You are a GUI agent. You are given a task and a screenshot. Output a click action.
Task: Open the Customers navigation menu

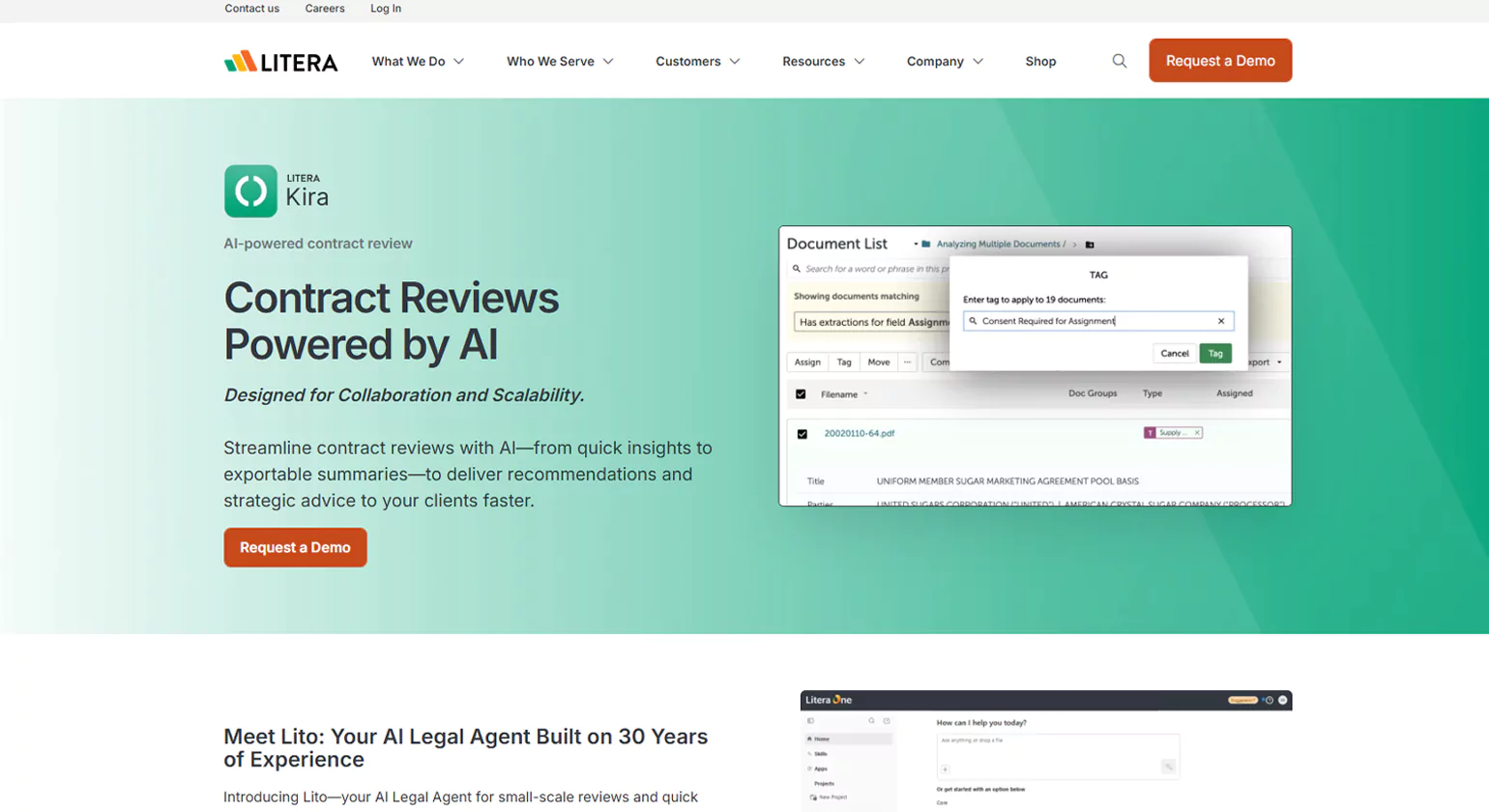click(697, 61)
